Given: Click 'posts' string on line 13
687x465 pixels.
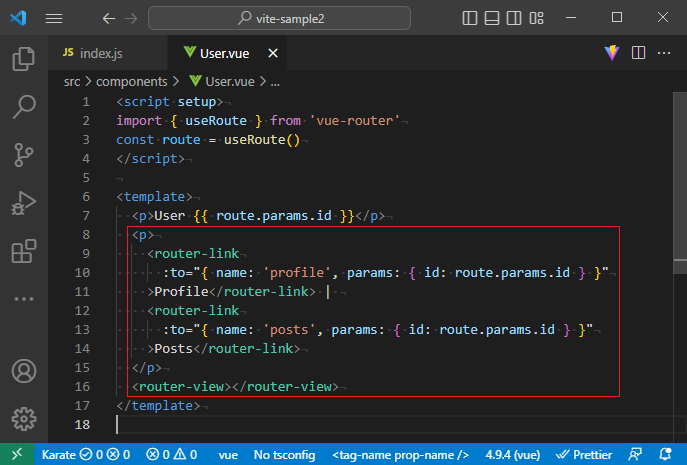Looking at the screenshot, I should coord(289,330).
